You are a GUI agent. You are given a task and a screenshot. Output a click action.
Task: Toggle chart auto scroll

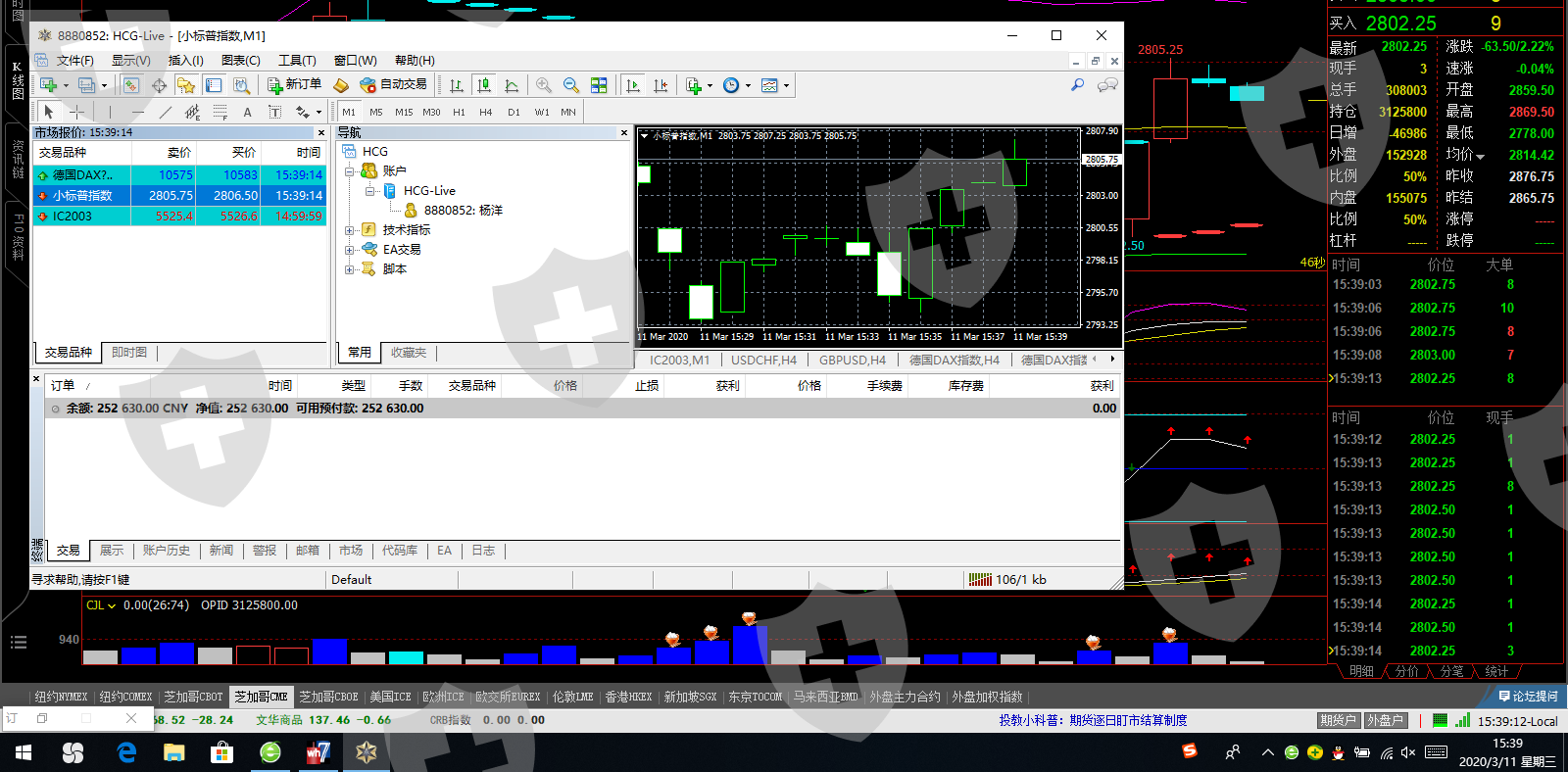pos(633,86)
